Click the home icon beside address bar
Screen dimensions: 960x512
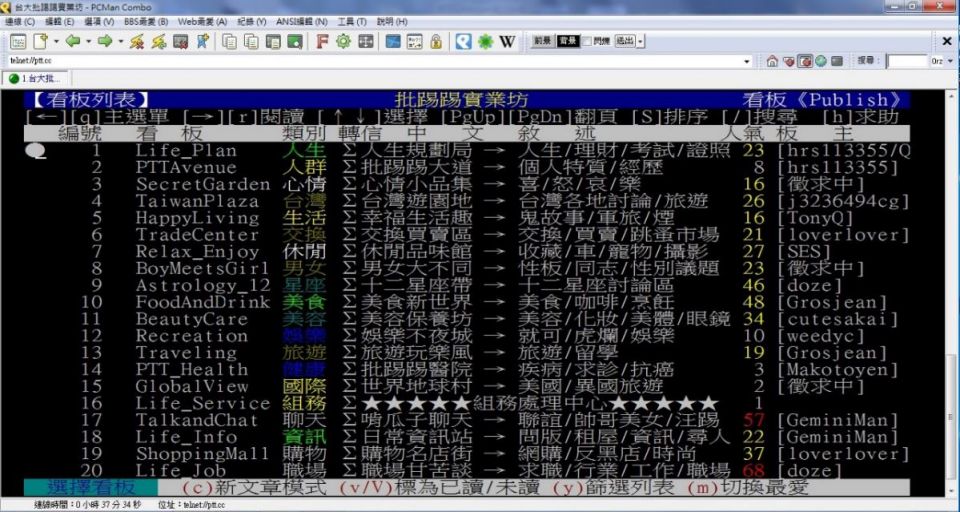coord(772,61)
